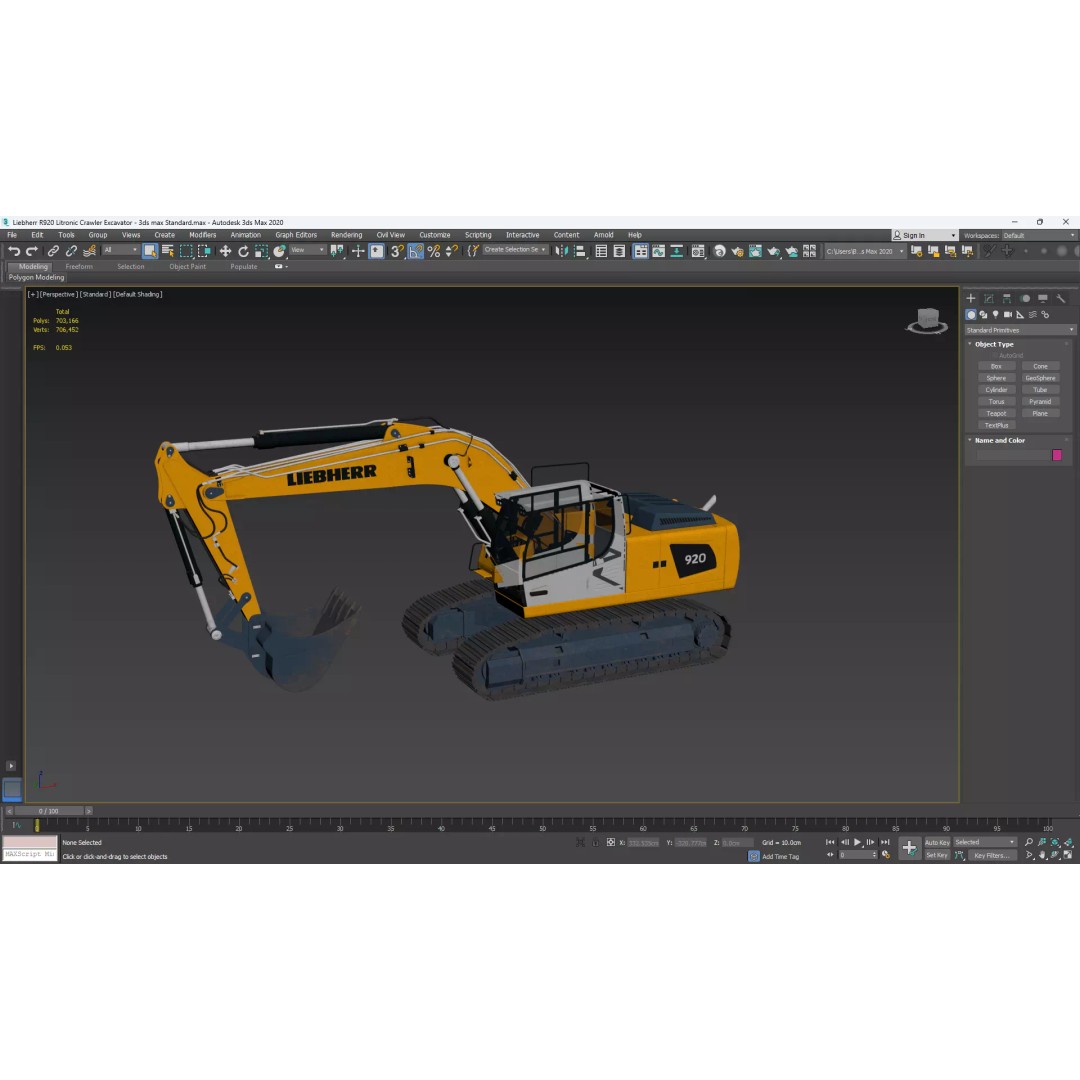Click the Redo arrow icon
The height and width of the screenshot is (1080, 1080).
click(32, 251)
